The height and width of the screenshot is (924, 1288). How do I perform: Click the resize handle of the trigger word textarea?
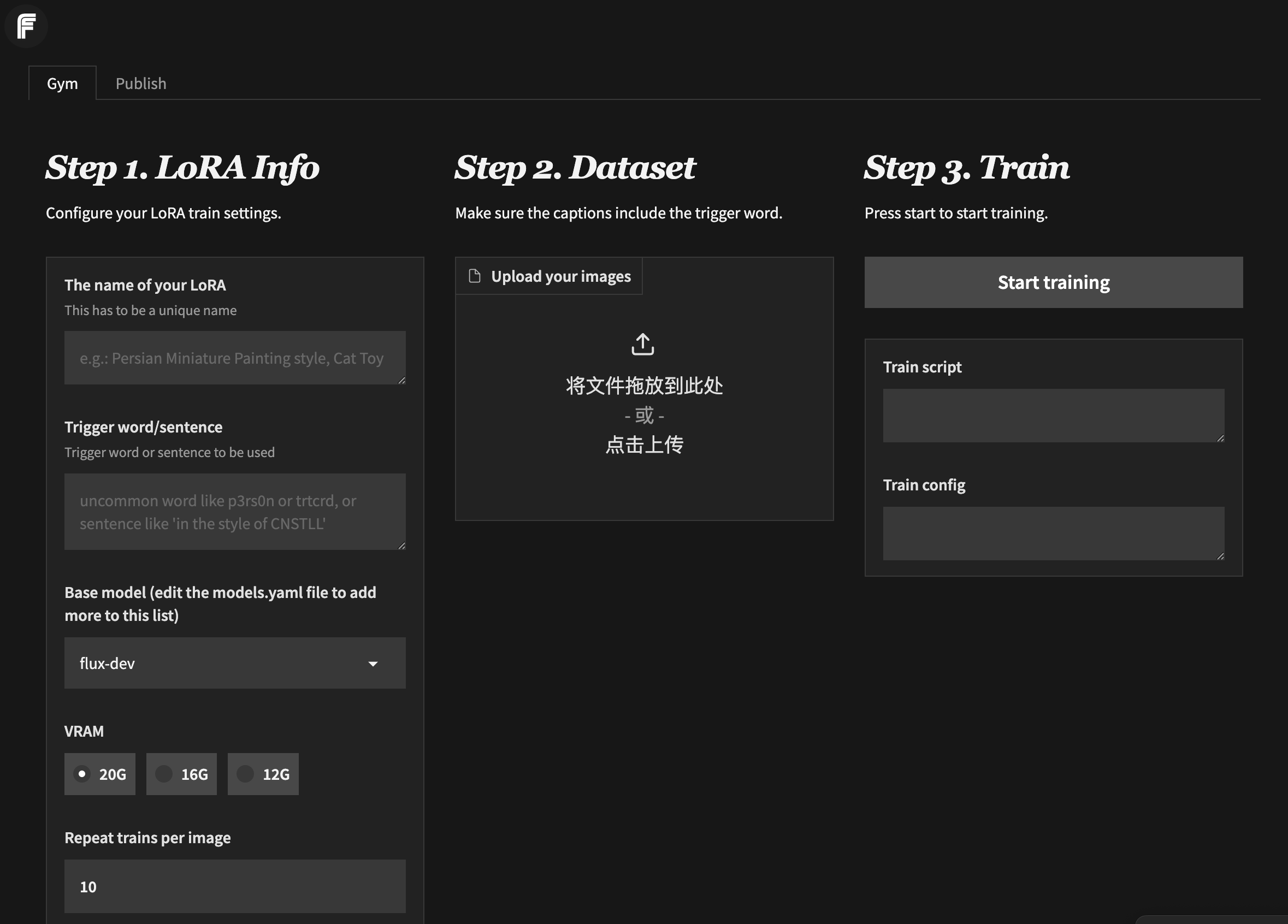click(402, 546)
